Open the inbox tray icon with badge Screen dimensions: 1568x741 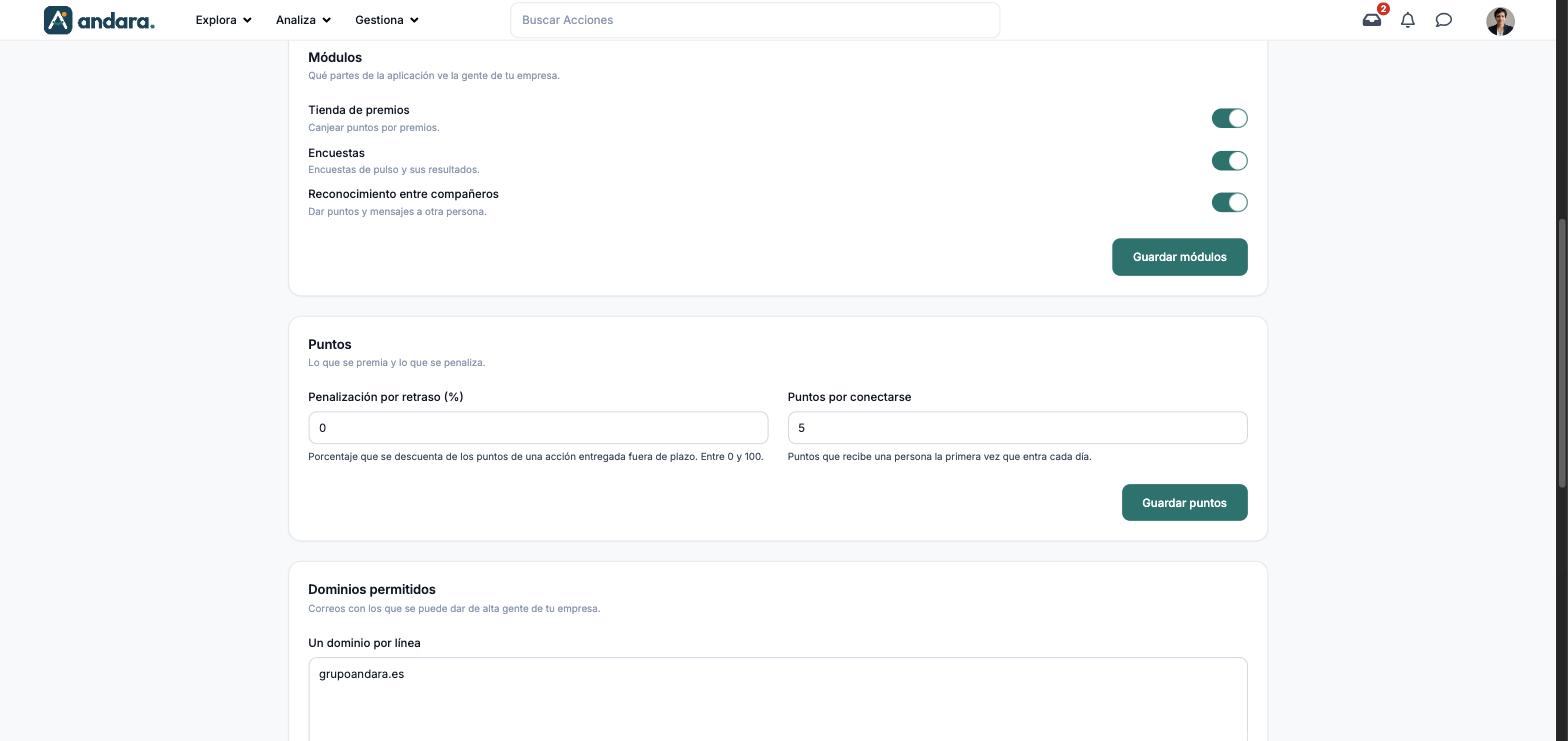[x=1372, y=20]
